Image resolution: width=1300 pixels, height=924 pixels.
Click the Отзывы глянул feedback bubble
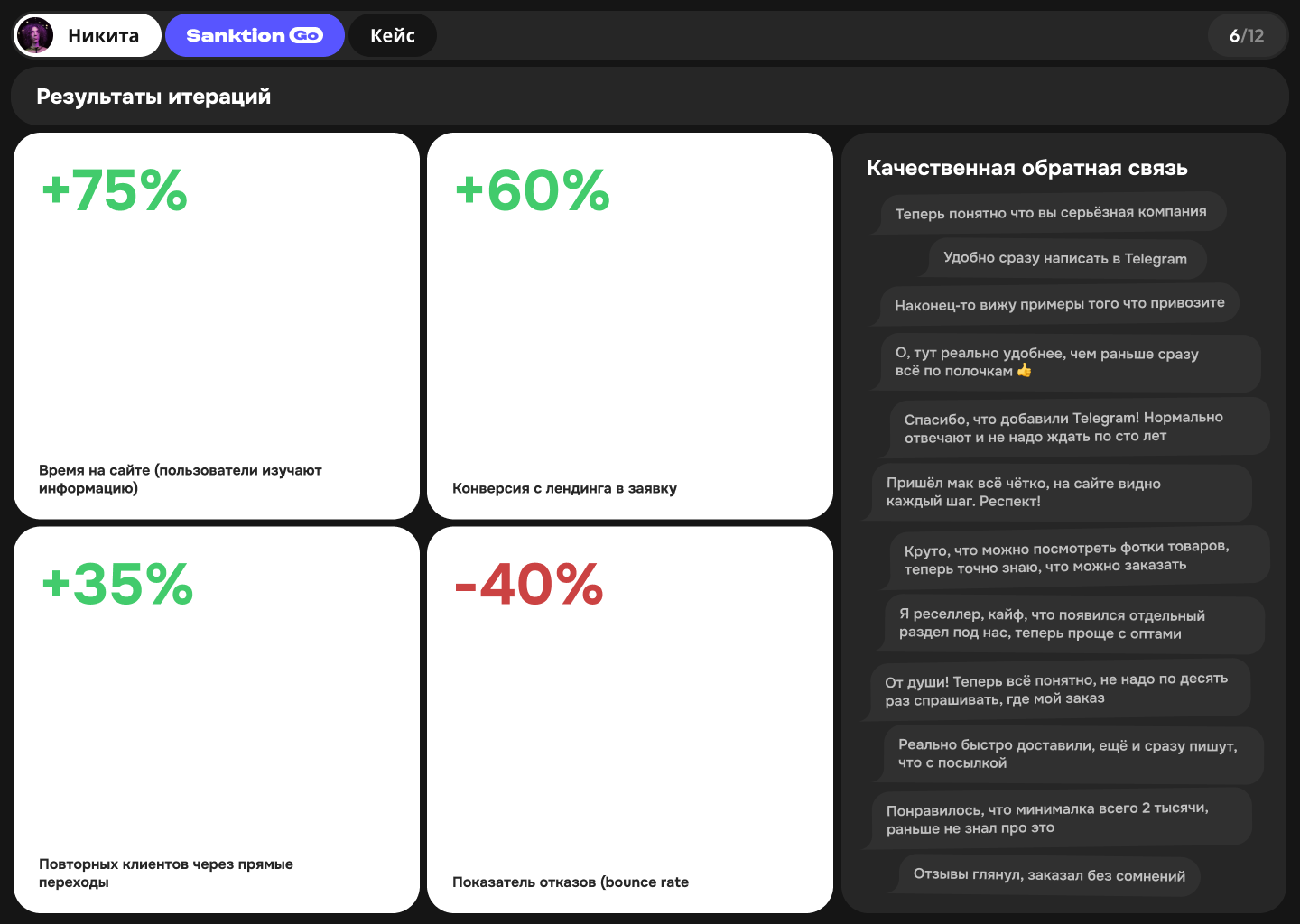1048,875
